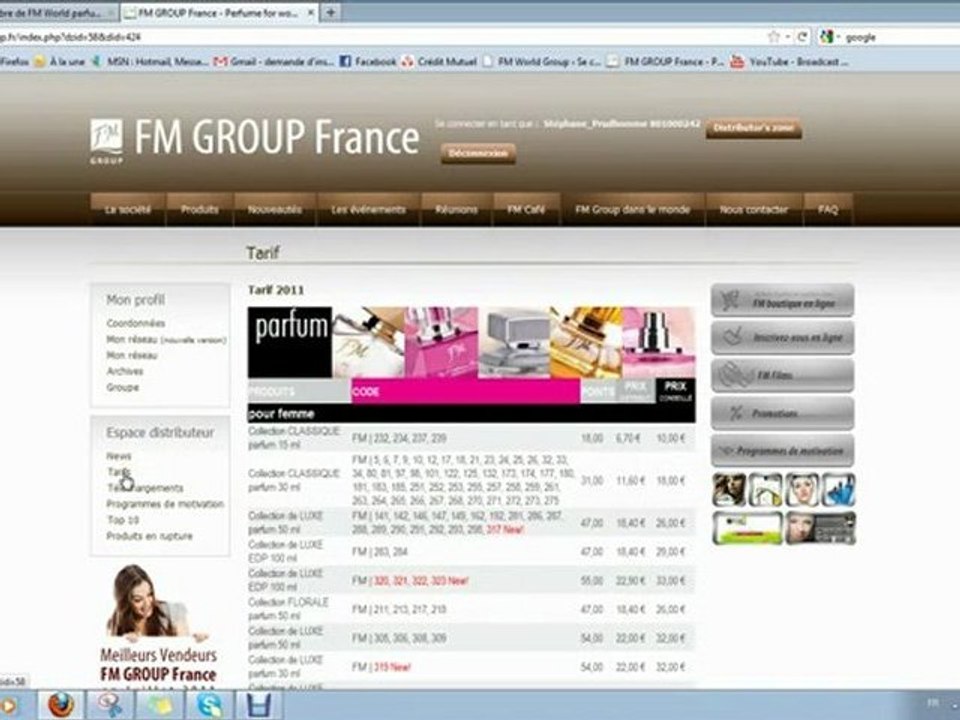Open the Top 10 link
This screenshot has height=720, width=960.
[x=122, y=520]
